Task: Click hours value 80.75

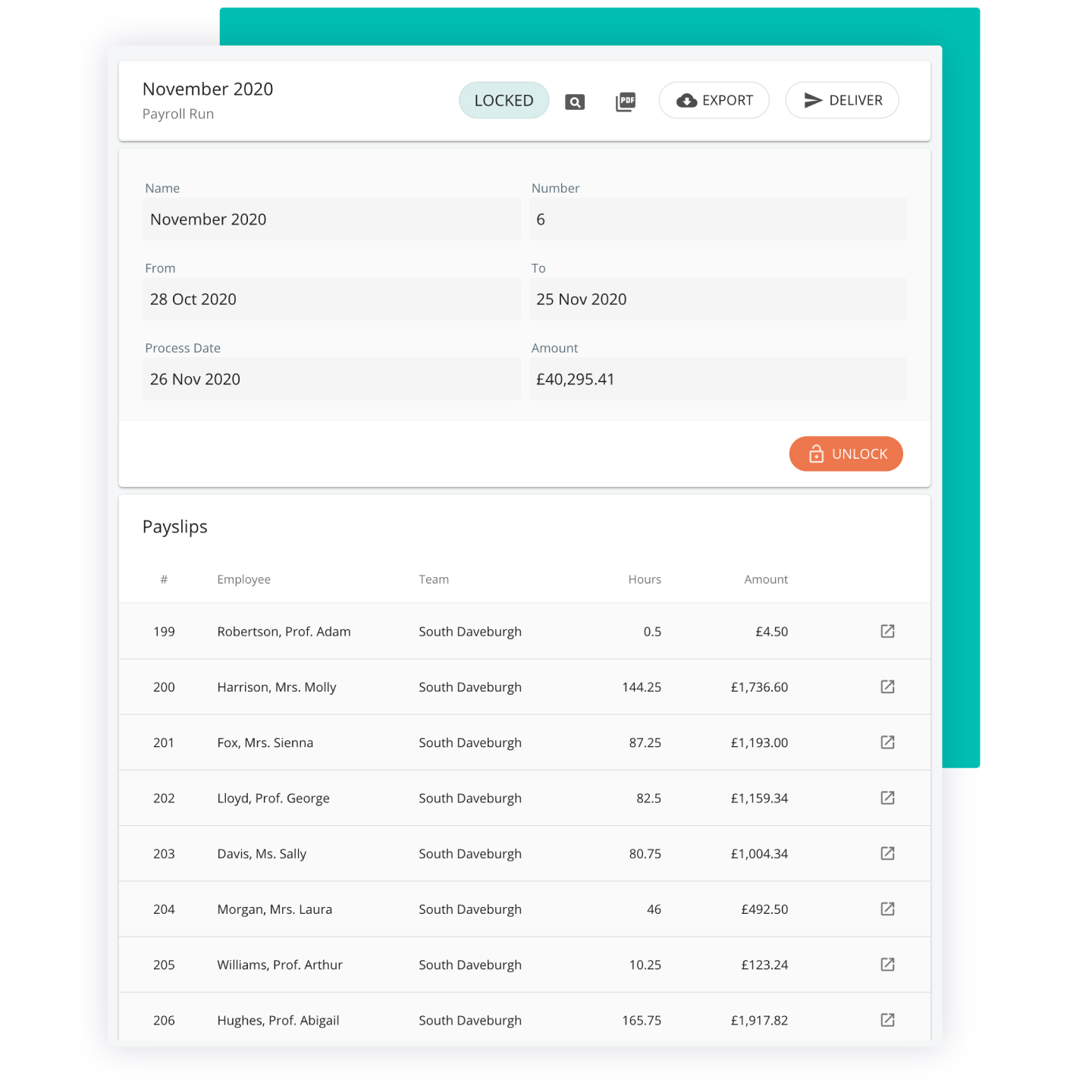Action: [645, 854]
